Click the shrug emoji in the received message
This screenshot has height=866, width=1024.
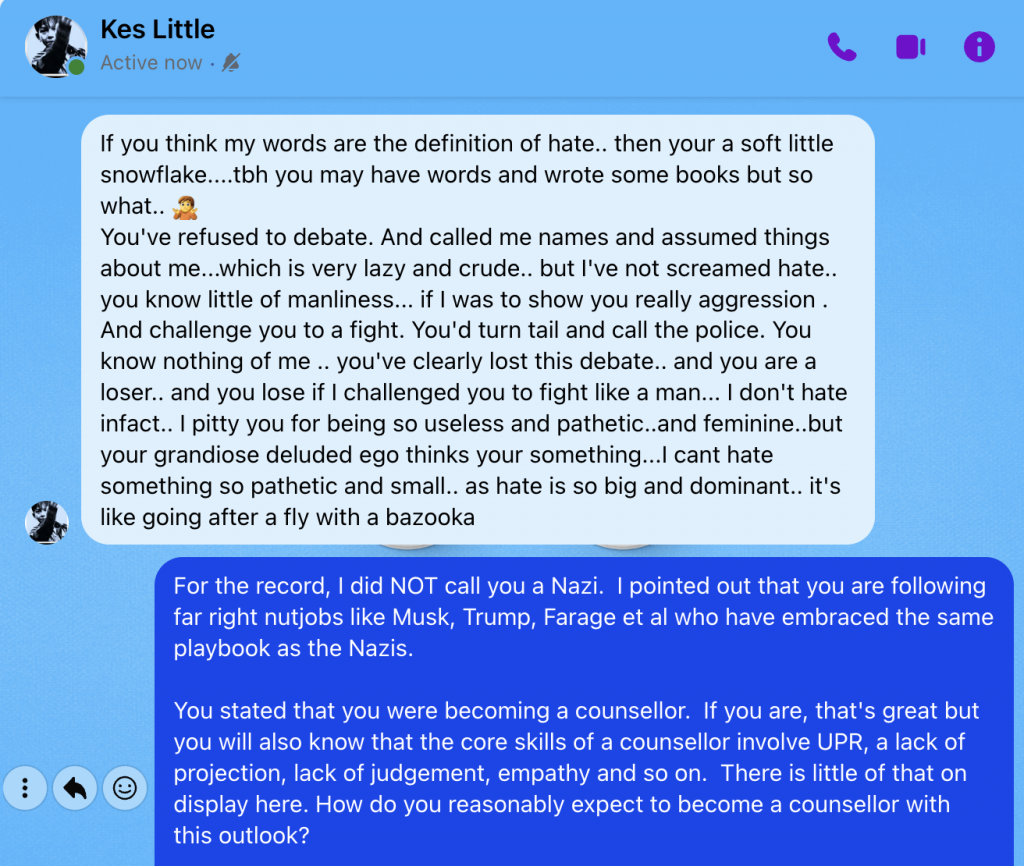[x=184, y=207]
